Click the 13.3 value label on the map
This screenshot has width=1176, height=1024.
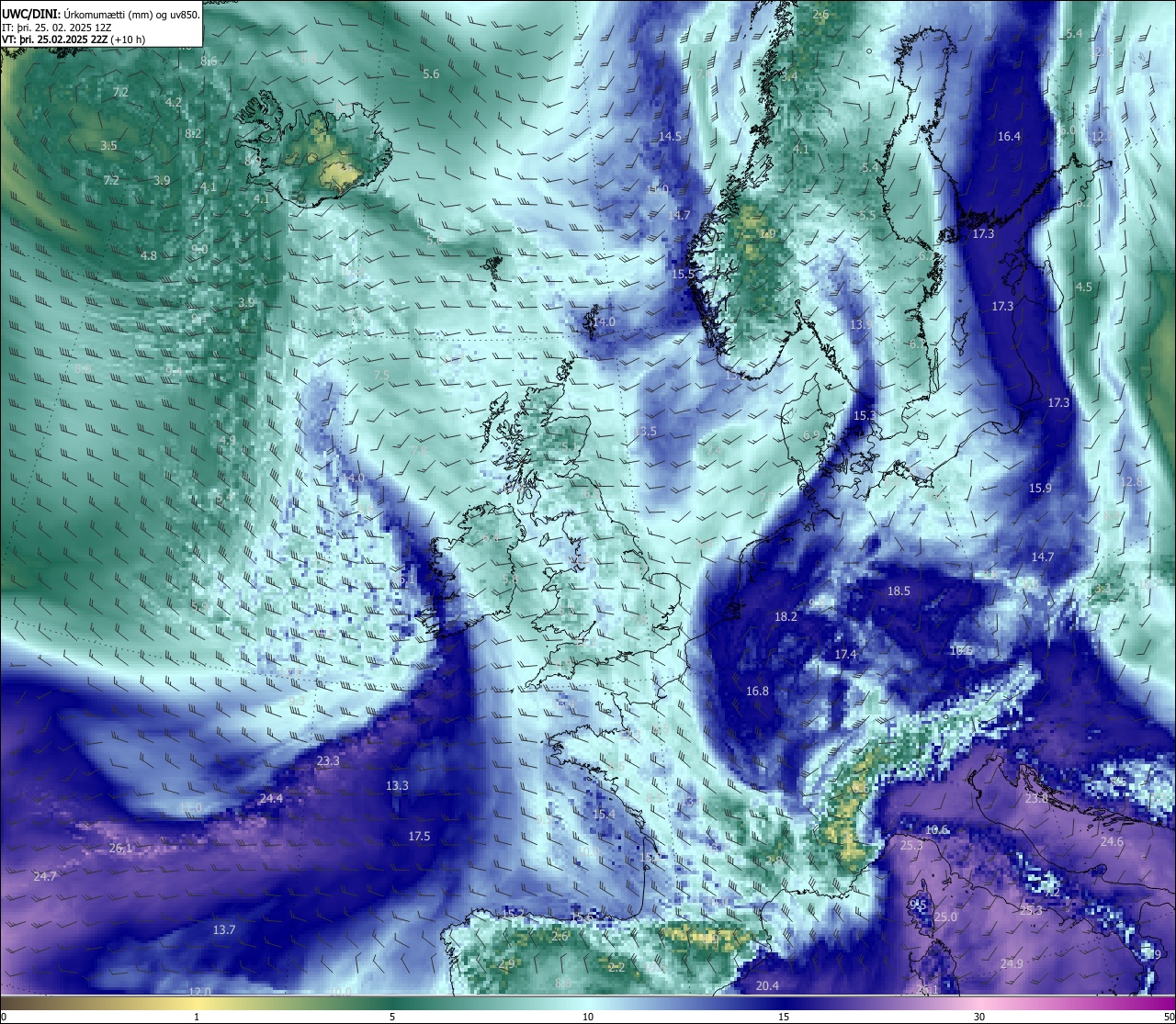pos(397,785)
